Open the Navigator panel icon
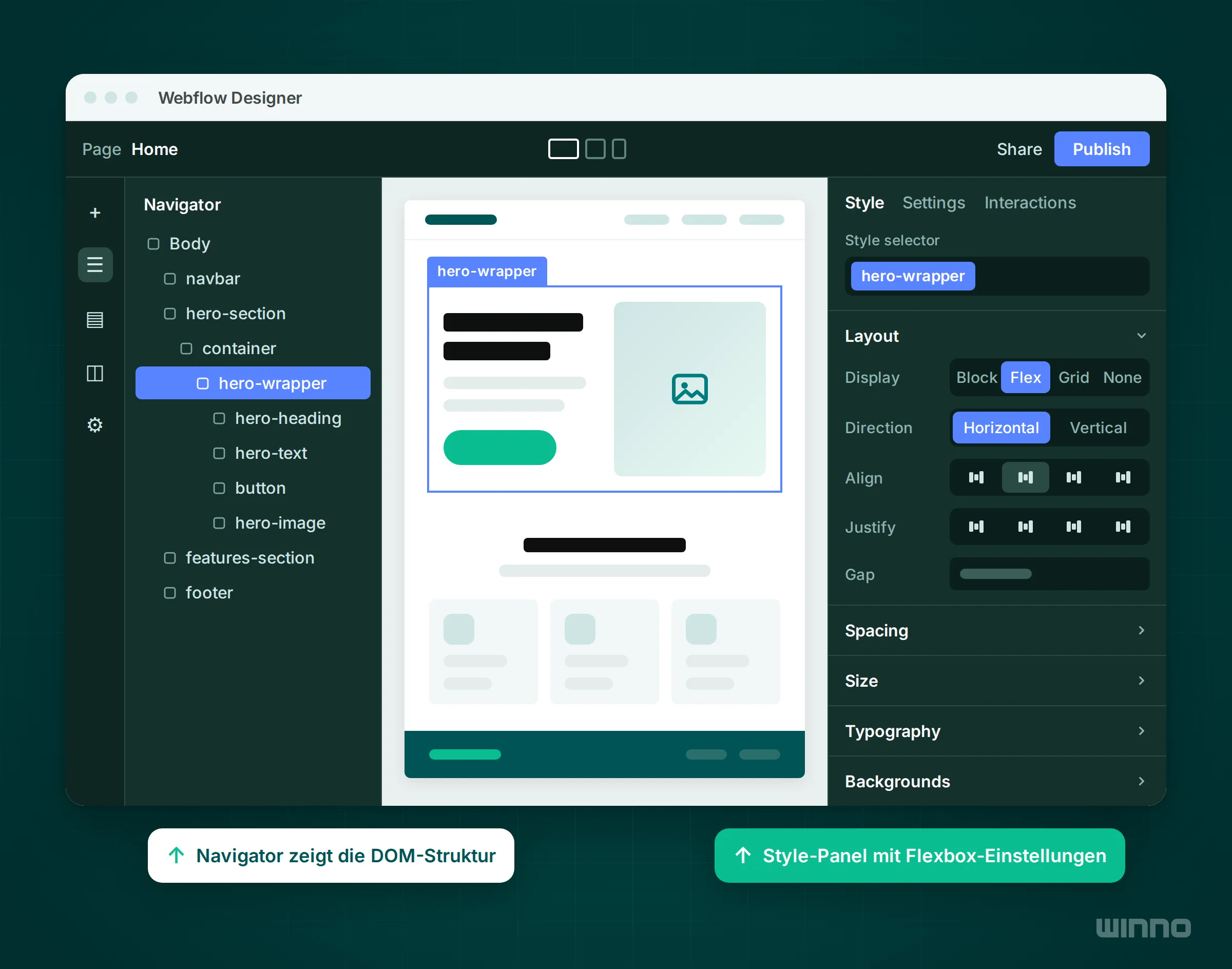This screenshot has height=969, width=1232. [95, 264]
